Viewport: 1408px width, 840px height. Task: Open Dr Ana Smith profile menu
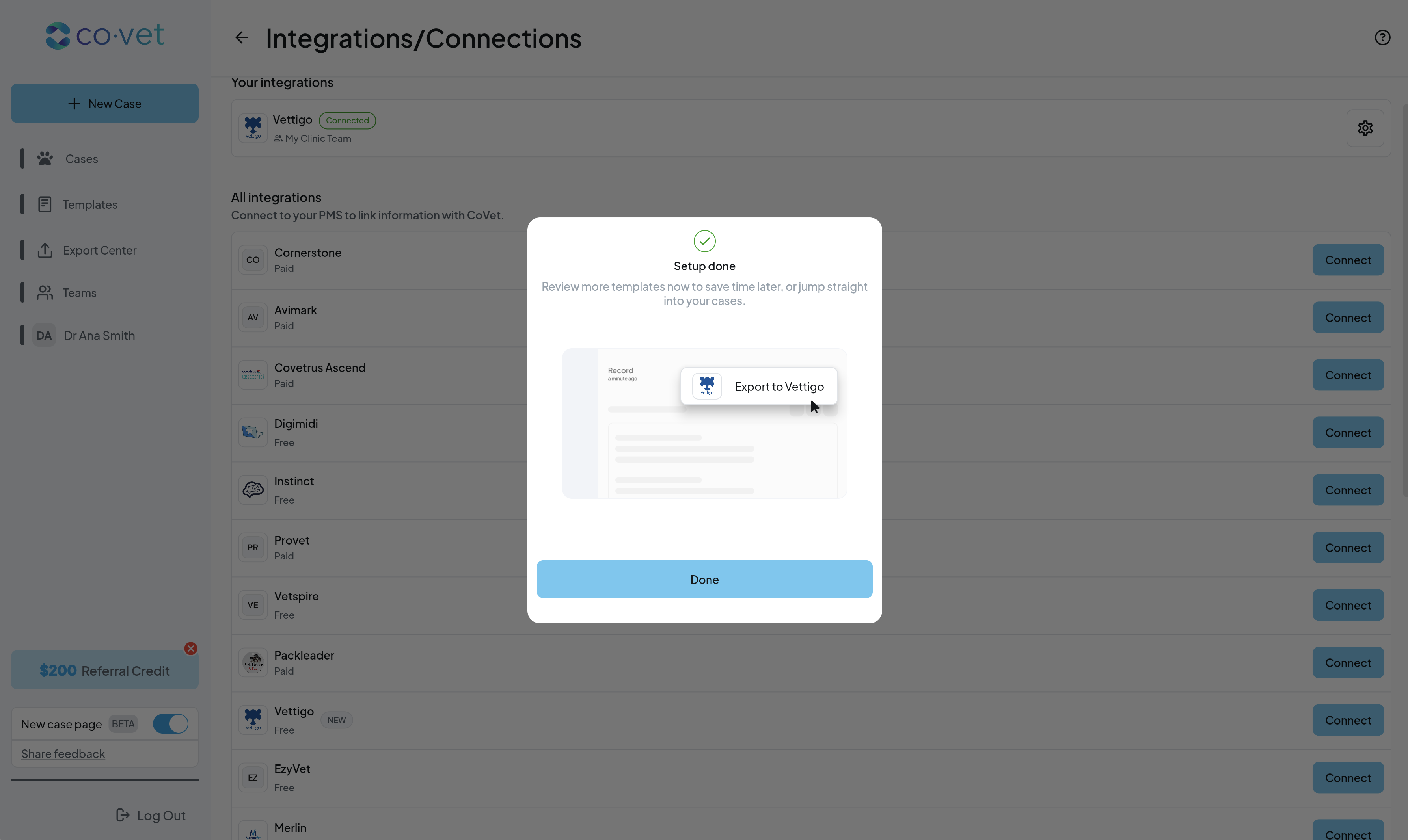[99, 336]
